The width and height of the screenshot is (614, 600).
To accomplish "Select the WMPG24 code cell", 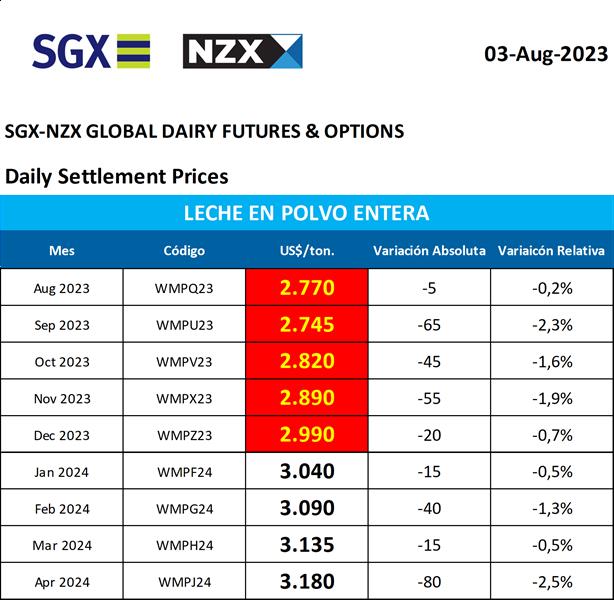I will (185, 509).
